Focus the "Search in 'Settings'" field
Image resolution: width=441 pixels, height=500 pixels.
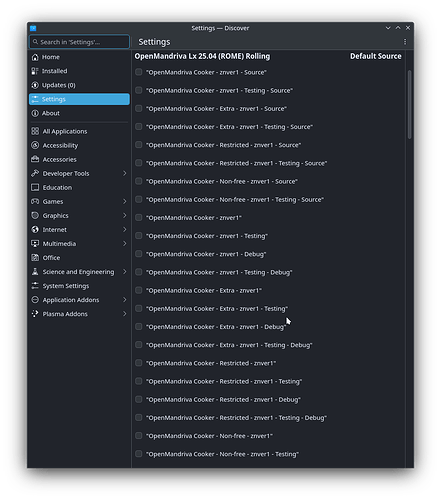tap(79, 42)
